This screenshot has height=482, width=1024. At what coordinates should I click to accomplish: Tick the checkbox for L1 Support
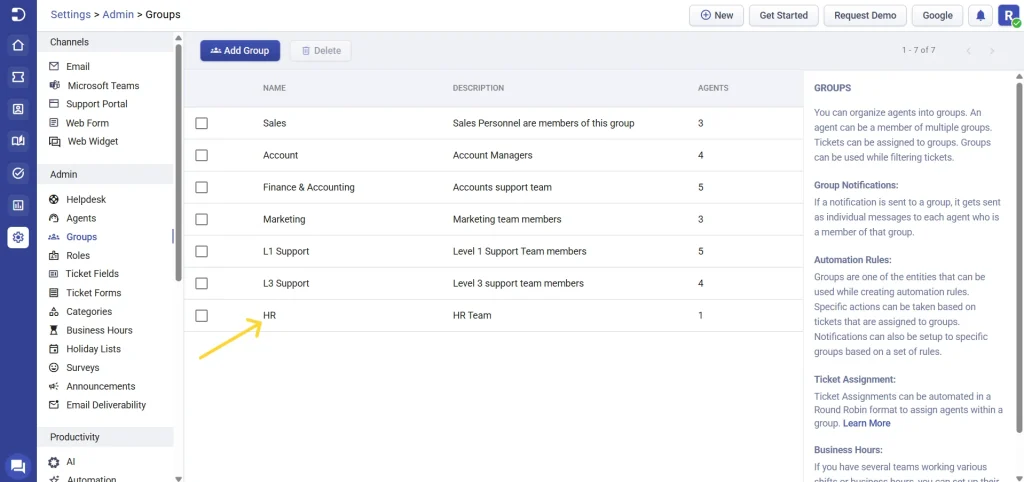(x=202, y=251)
